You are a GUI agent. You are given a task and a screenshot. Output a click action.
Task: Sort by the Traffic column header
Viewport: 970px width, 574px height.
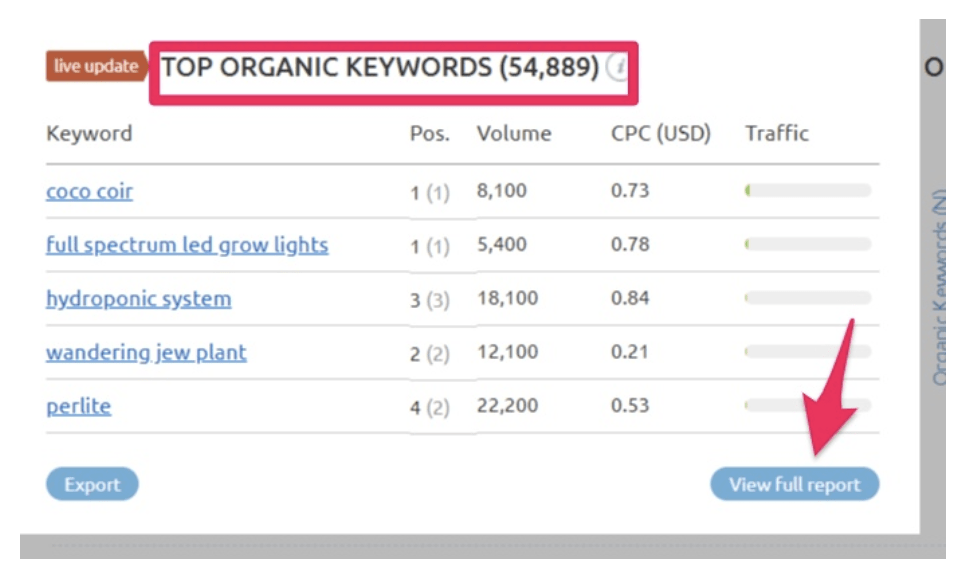(x=777, y=134)
